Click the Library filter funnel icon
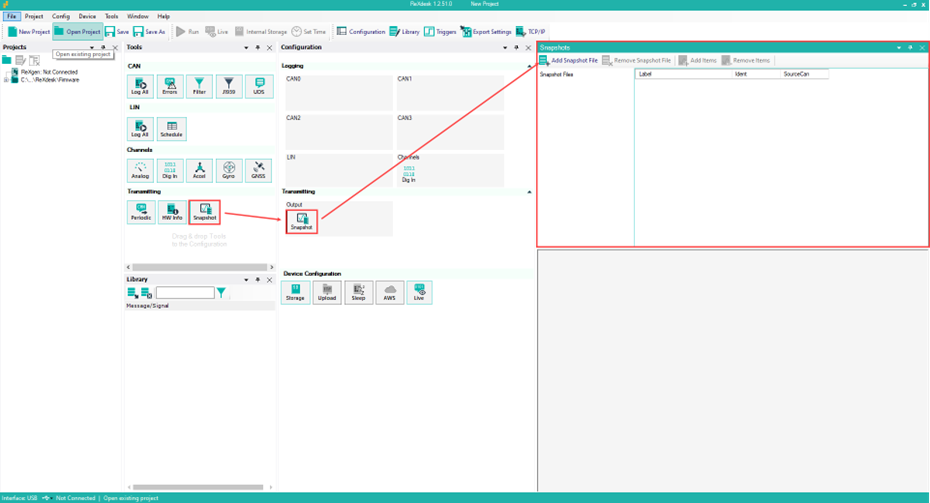This screenshot has width=930, height=503. pyautogui.click(x=222, y=293)
